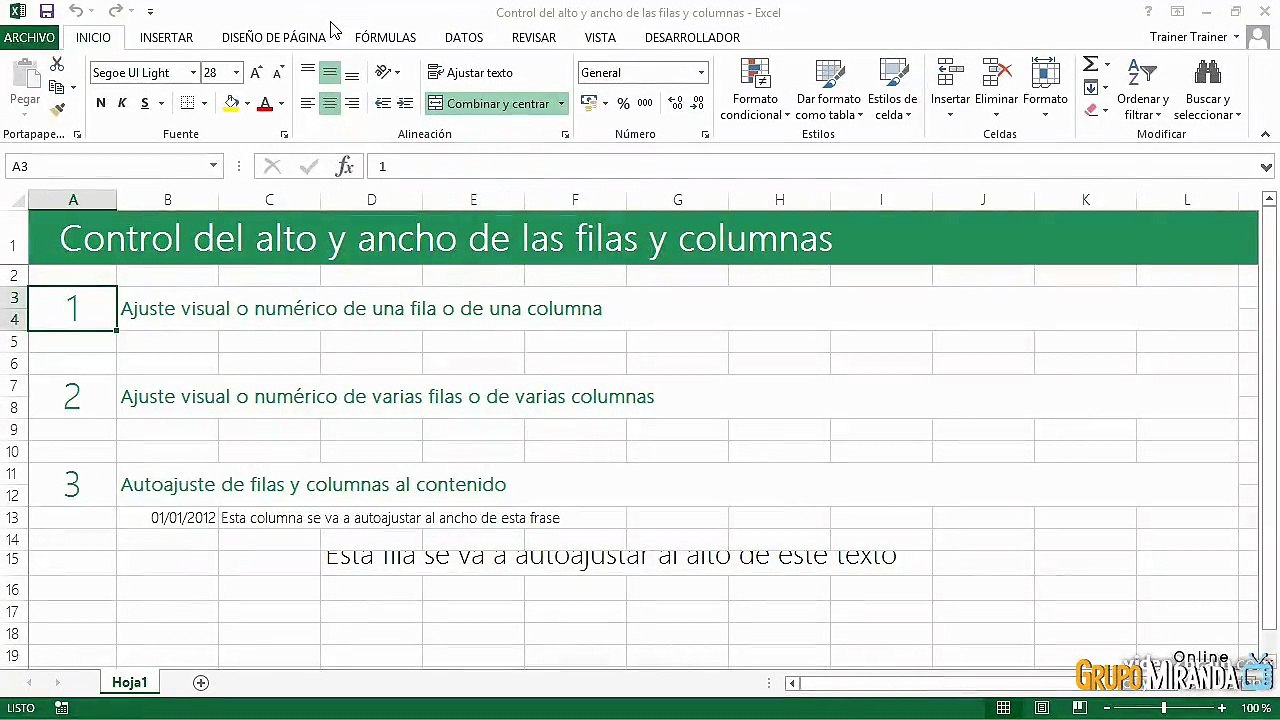Image resolution: width=1280 pixels, height=720 pixels.
Task: Click the AutoSum sigma icon
Action: pos(1091,64)
